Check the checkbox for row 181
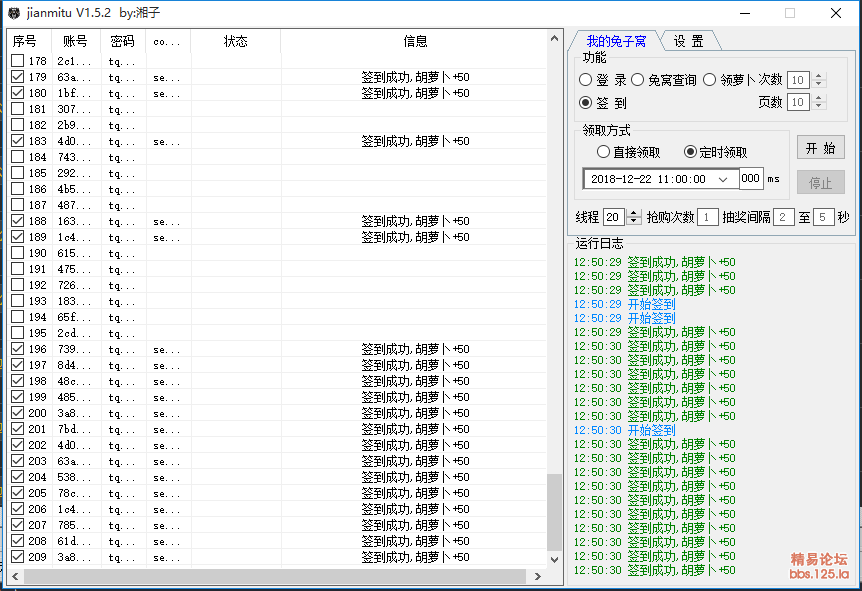Image resolution: width=862 pixels, height=591 pixels. pos(18,109)
